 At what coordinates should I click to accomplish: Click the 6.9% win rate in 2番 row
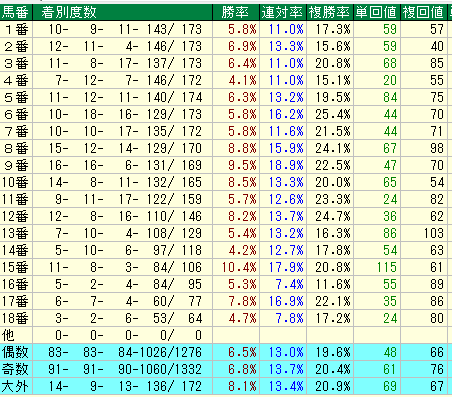click(242, 46)
